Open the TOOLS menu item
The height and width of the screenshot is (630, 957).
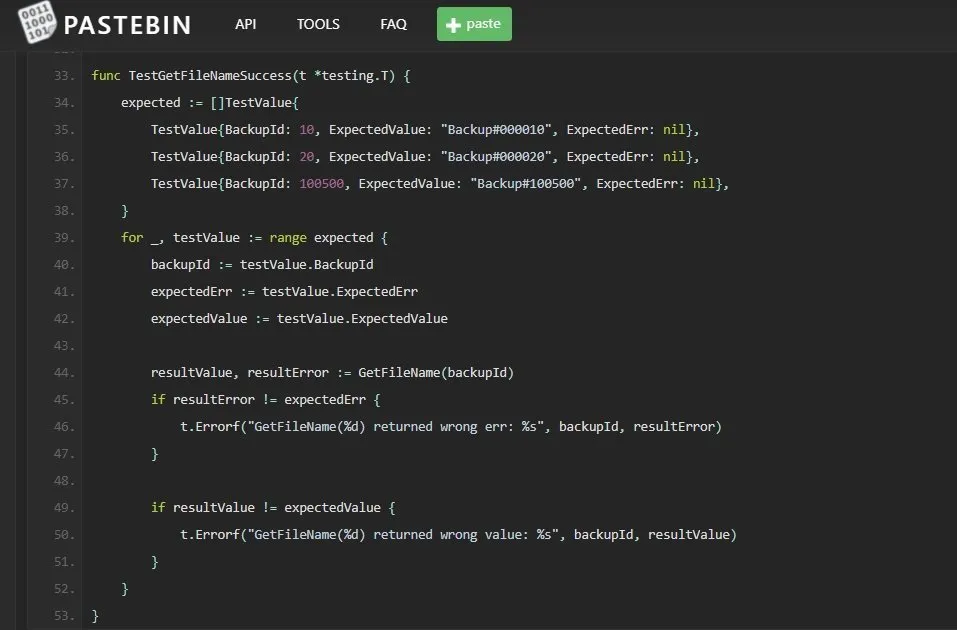318,24
